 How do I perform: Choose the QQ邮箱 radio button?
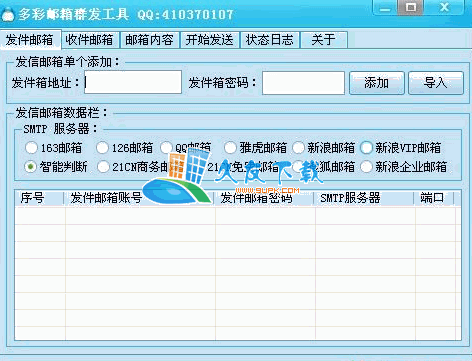click(185, 148)
